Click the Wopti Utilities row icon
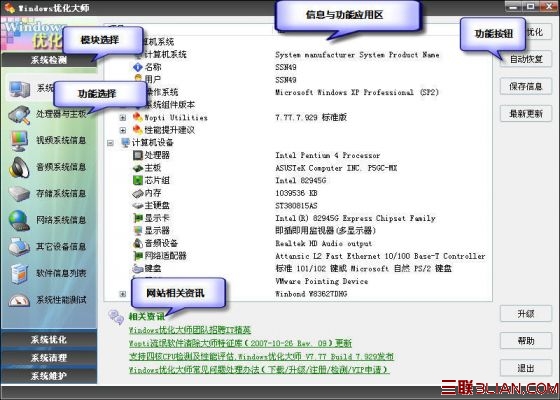Image resolution: width=560 pixels, height=400 pixels. point(138,117)
